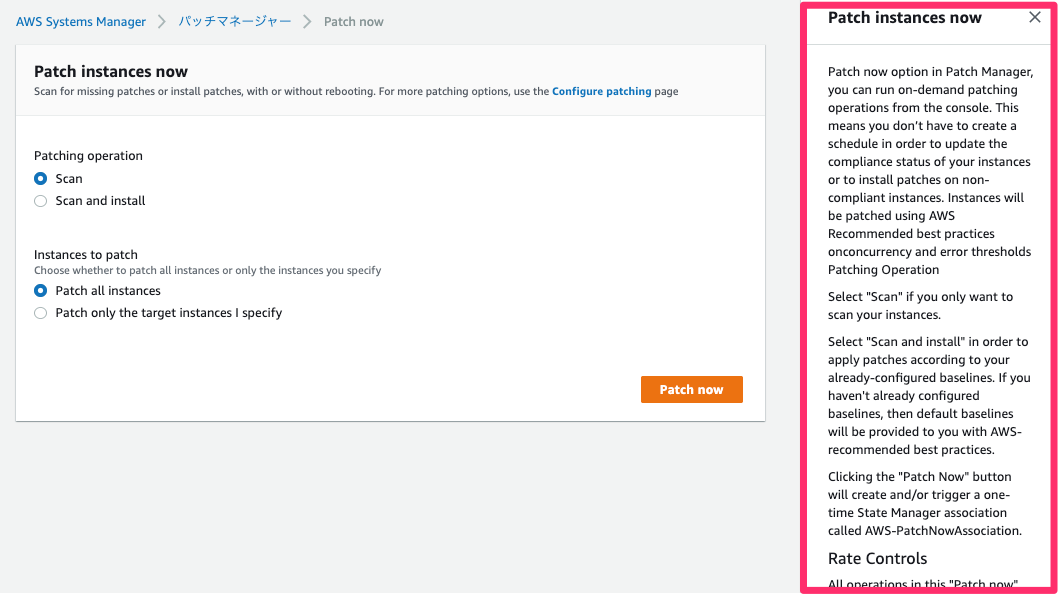Click the Instances to patch section label
1058x594 pixels.
point(86,254)
